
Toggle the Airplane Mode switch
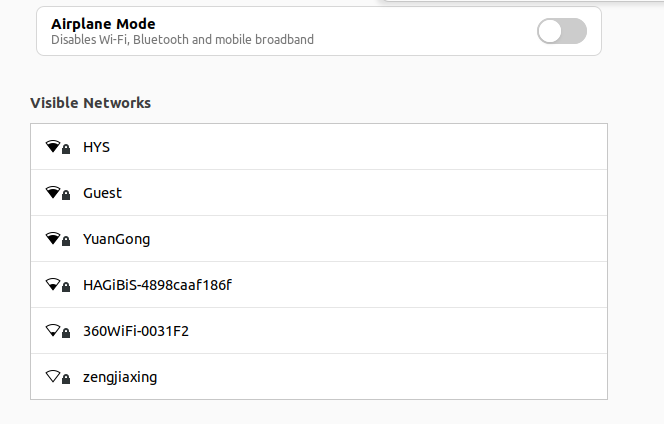[x=562, y=31]
